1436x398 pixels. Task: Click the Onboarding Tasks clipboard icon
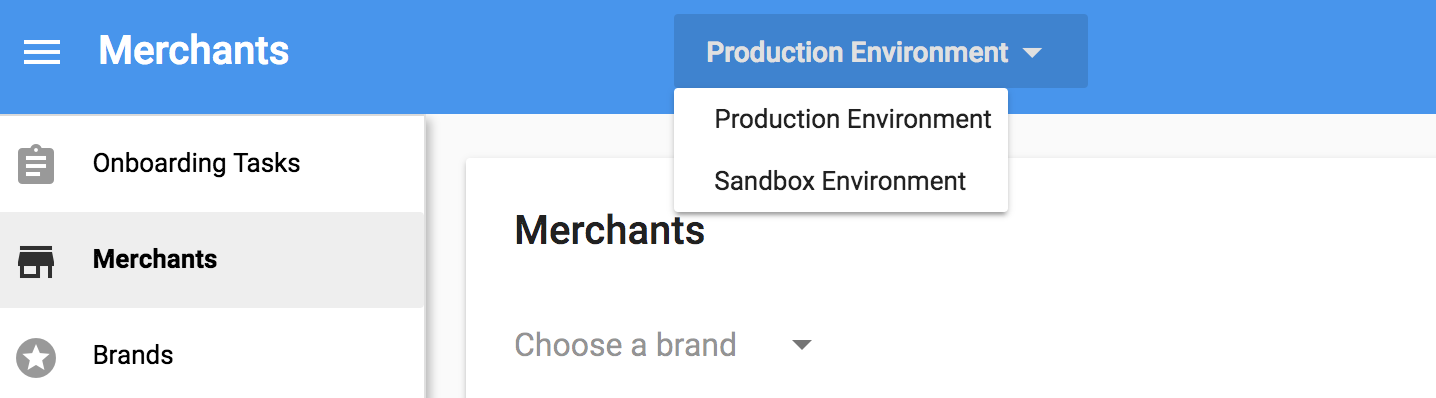pyautogui.click(x=37, y=164)
